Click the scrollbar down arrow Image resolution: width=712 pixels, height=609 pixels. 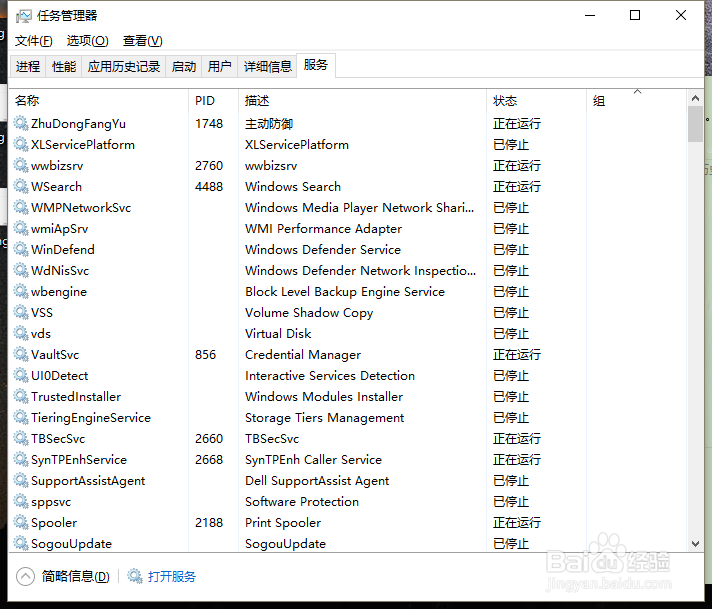pyautogui.click(x=695, y=544)
